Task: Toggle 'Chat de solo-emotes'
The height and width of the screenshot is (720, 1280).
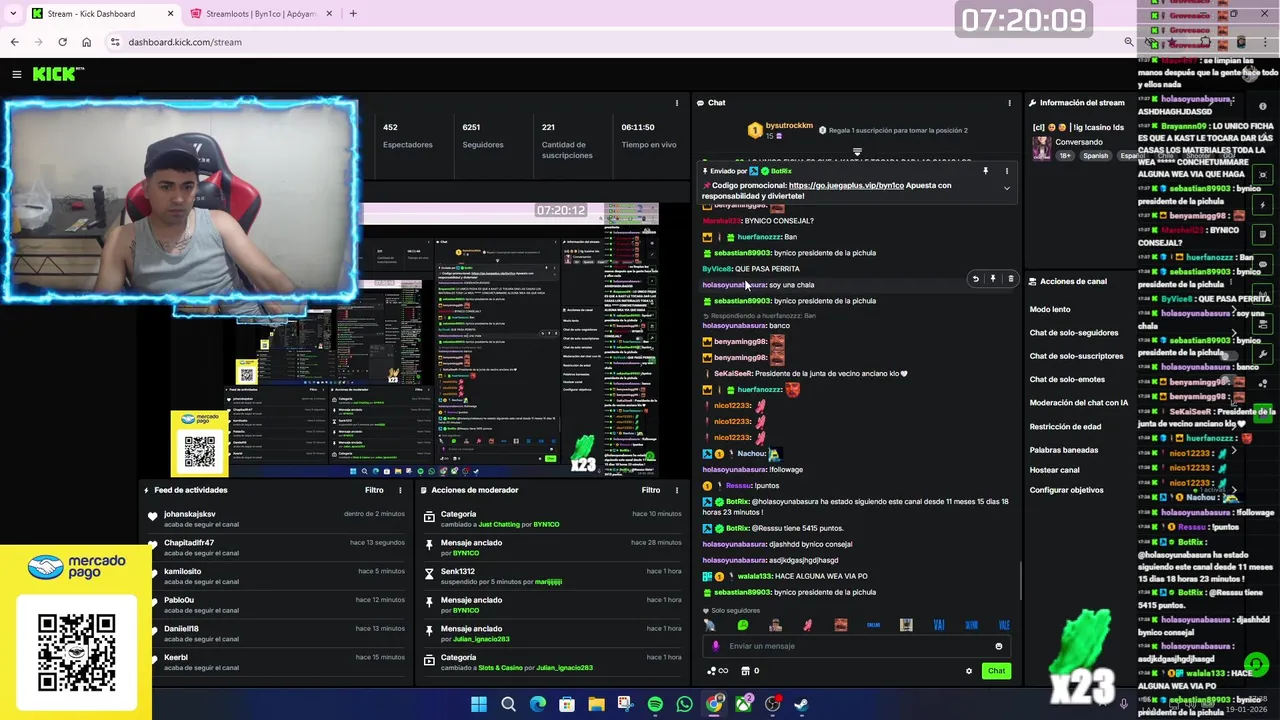Action: click(1067, 379)
